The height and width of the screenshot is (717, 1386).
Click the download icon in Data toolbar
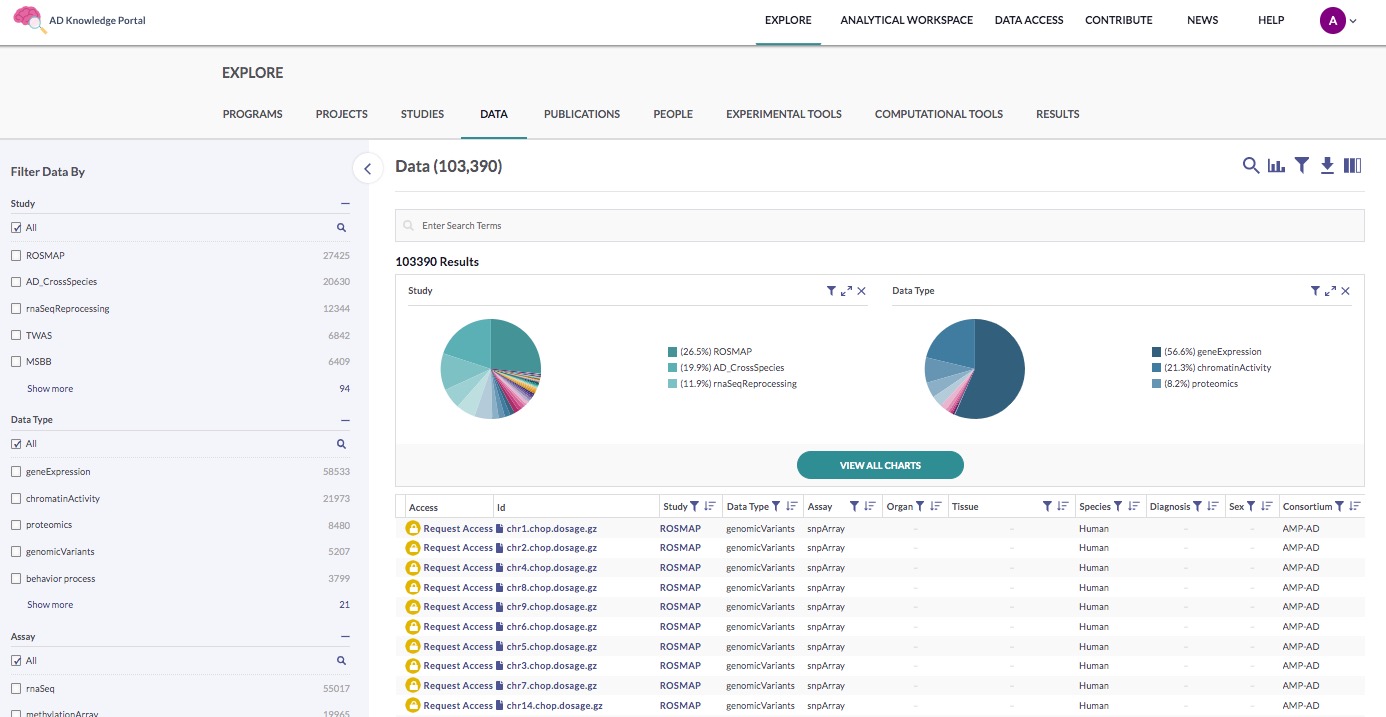1327,166
